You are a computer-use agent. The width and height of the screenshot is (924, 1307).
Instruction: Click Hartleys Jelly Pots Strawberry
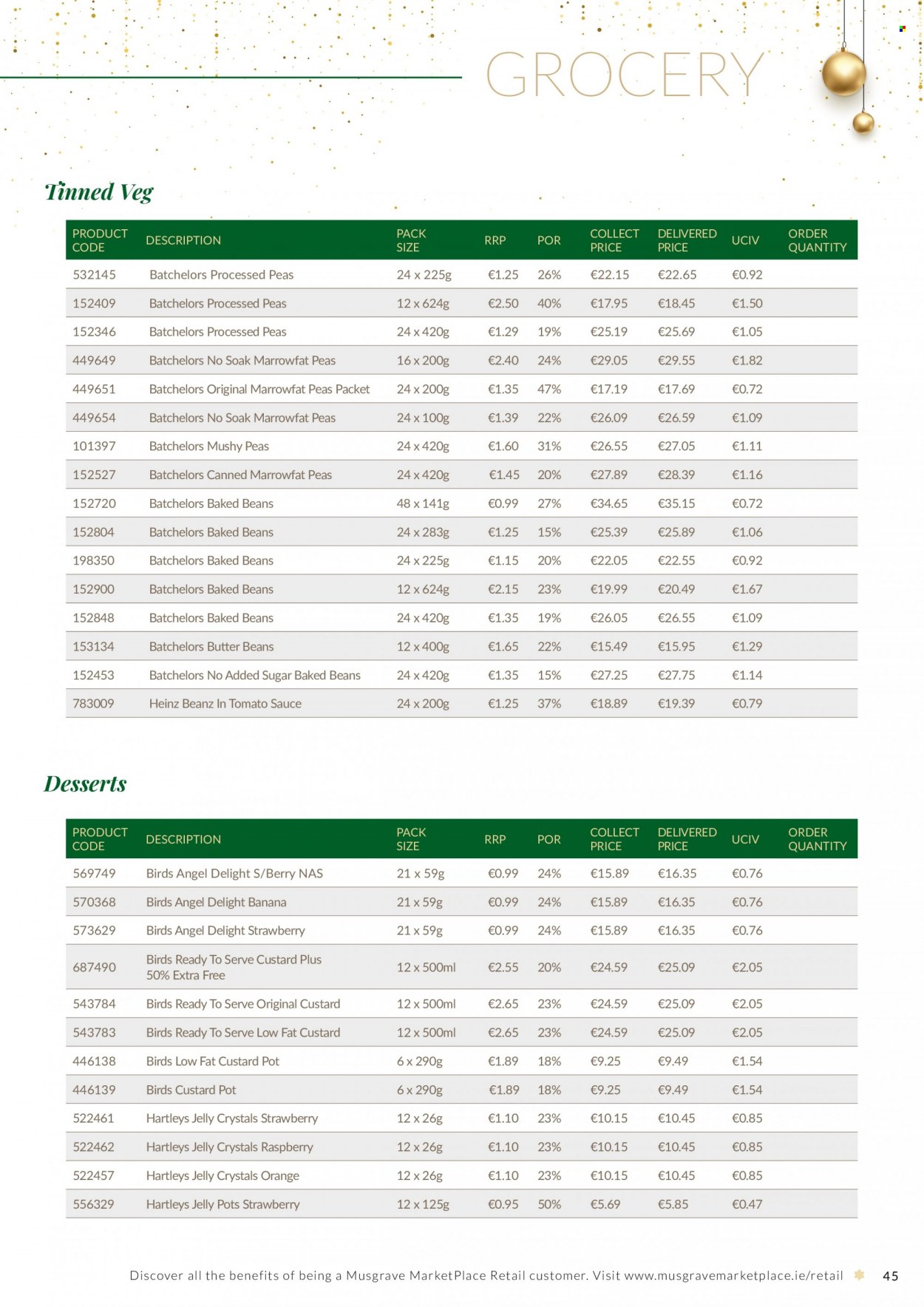[222, 1205]
